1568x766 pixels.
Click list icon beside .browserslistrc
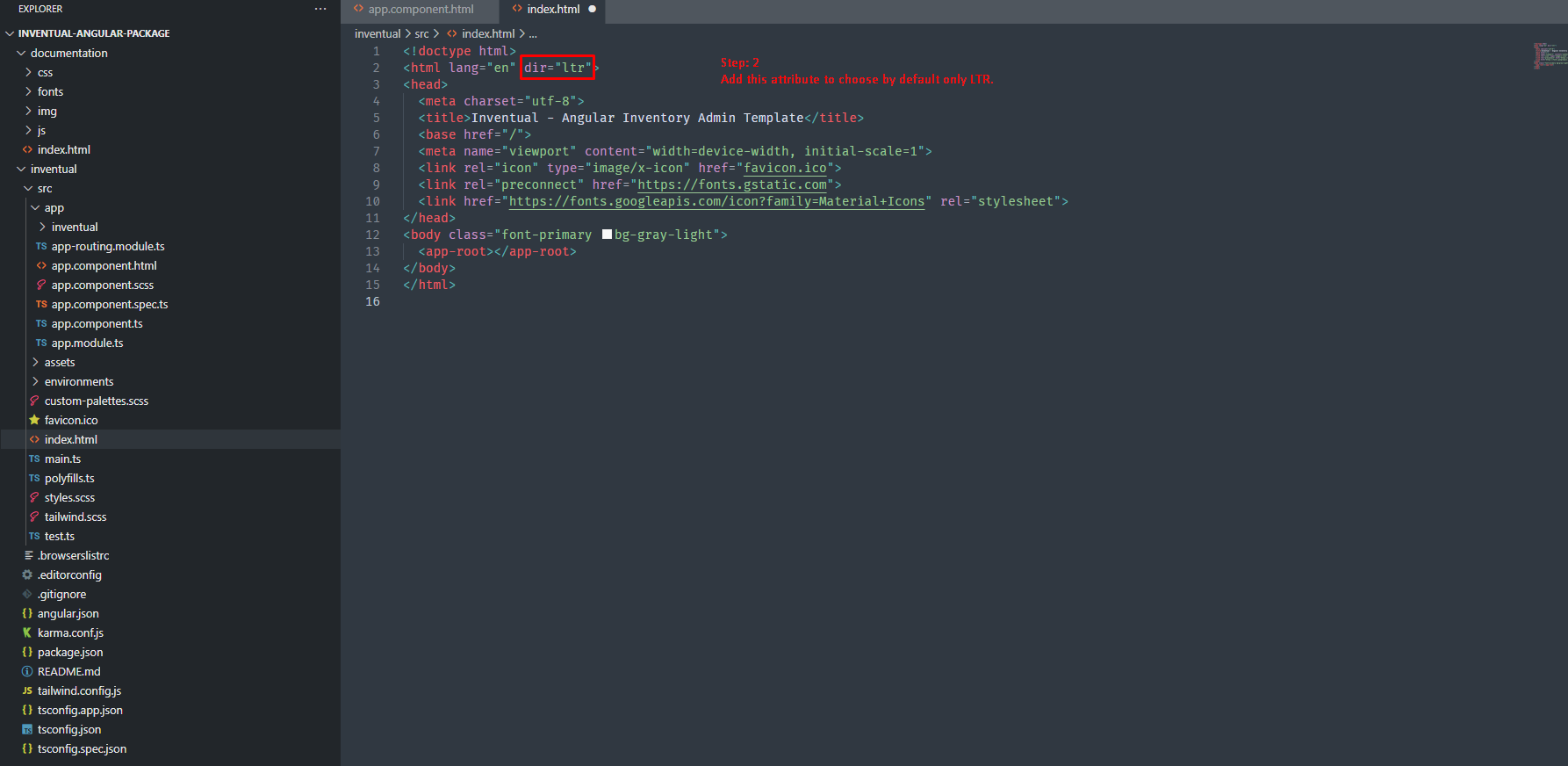coord(28,555)
